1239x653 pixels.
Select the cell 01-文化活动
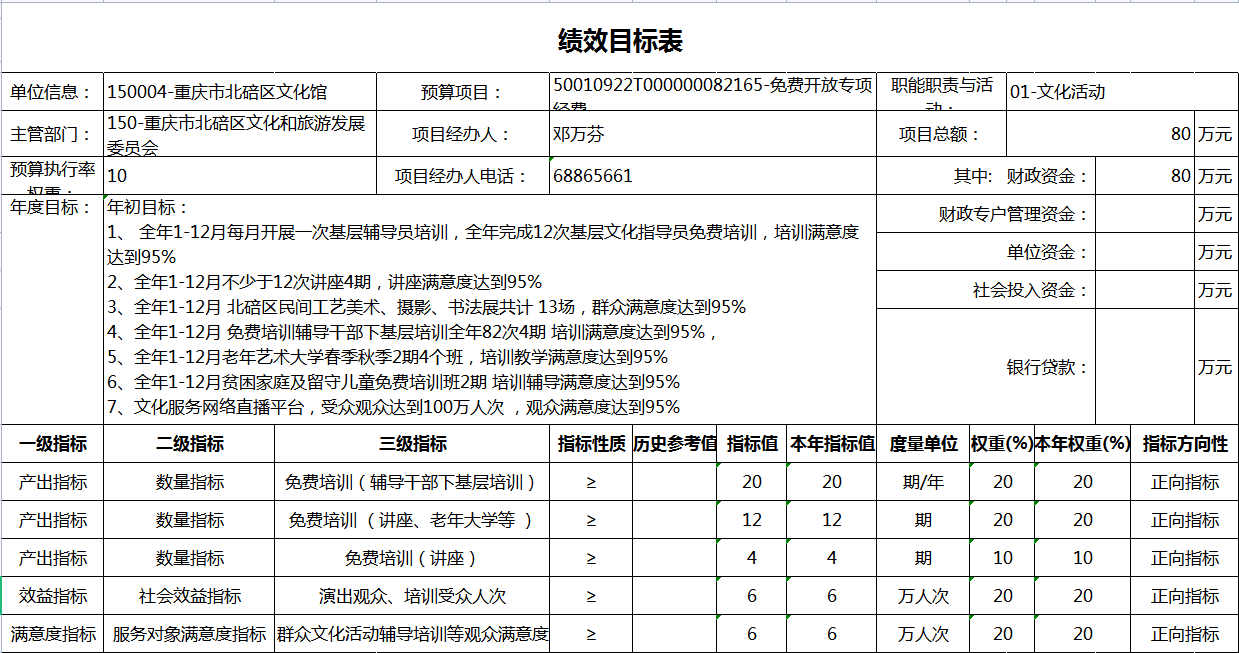[1122, 92]
